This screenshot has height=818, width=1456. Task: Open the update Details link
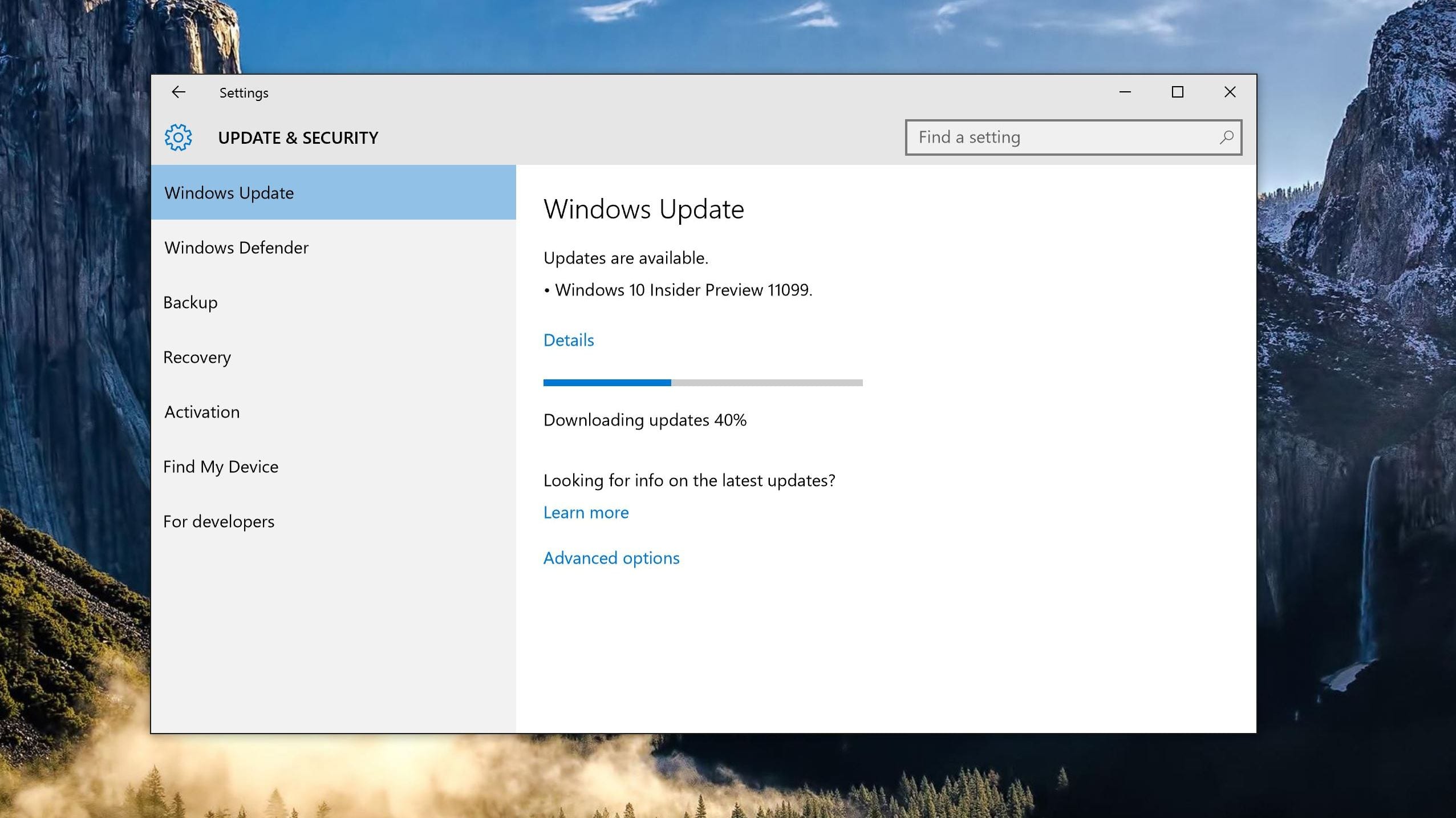pyautogui.click(x=569, y=340)
